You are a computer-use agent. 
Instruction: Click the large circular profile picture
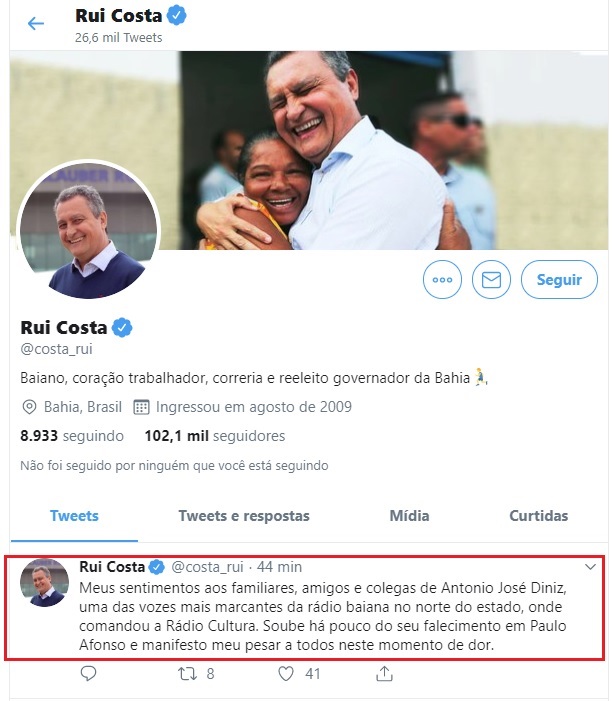88,230
